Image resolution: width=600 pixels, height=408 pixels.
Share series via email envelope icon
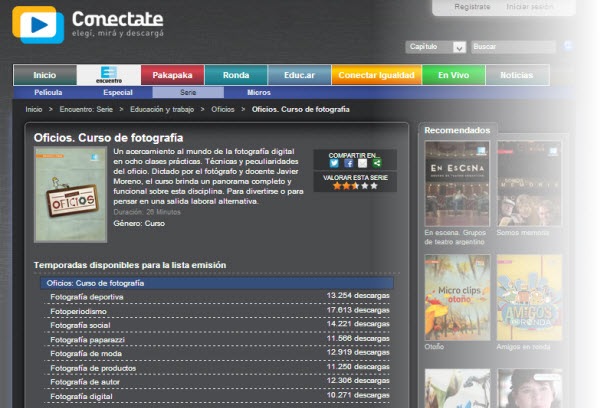[x=362, y=163]
